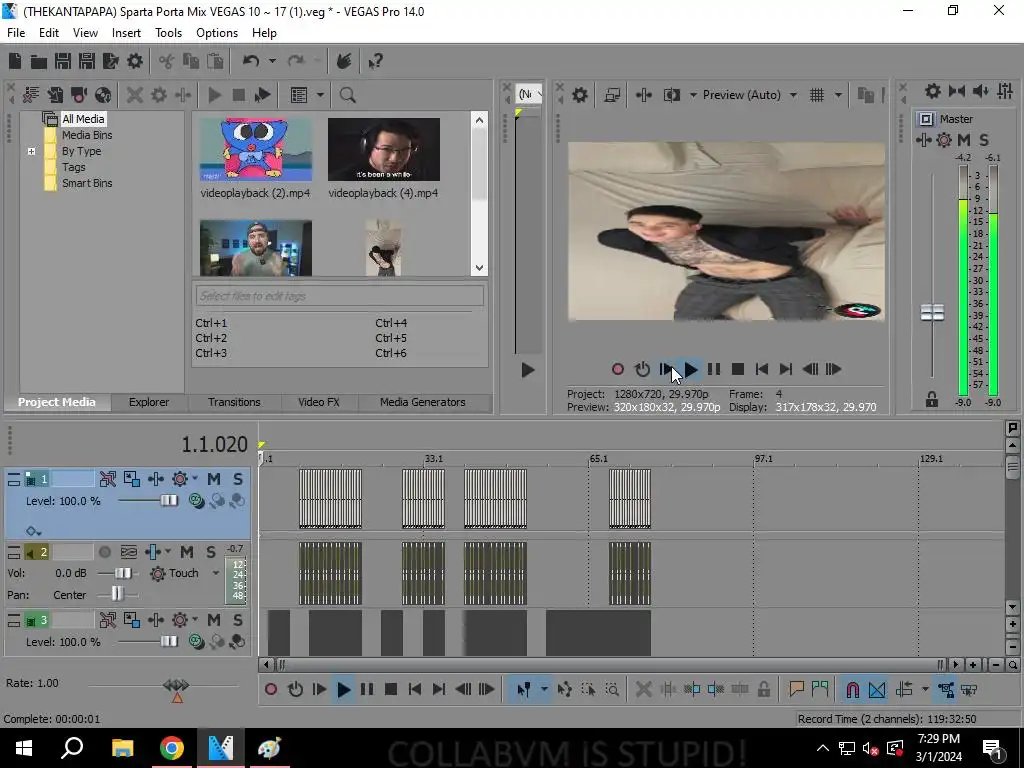Click the Dim Output speaker icon

coord(981,91)
